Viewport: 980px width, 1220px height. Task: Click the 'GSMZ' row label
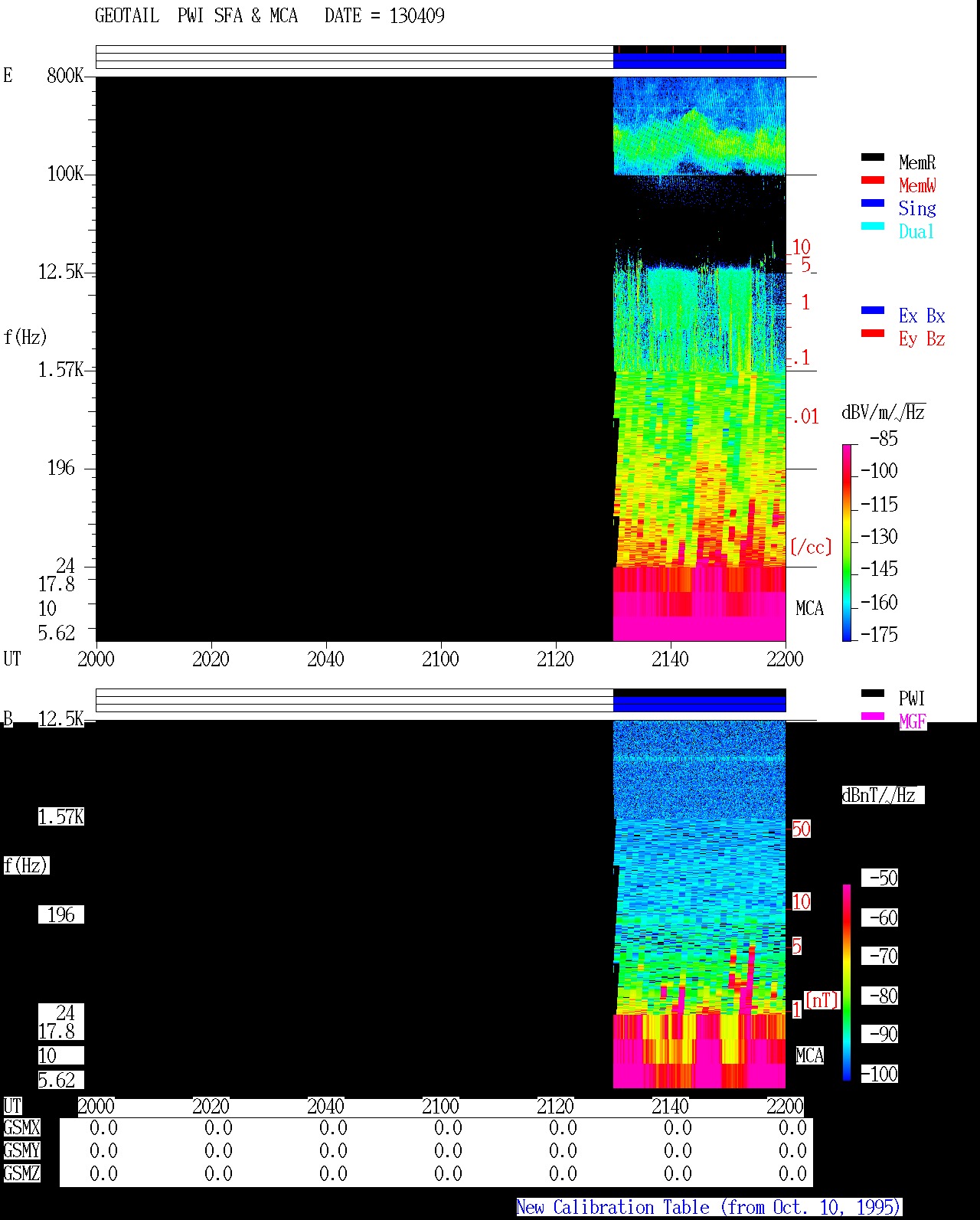click(x=21, y=1173)
